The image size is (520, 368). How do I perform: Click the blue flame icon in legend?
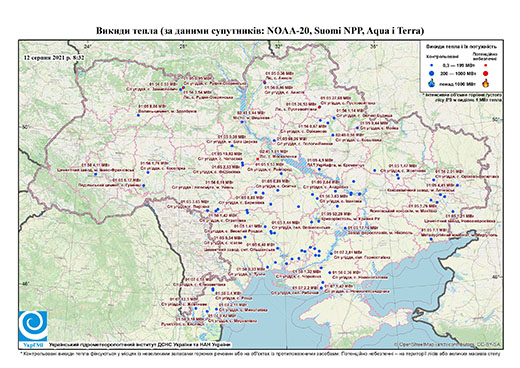pos(432,83)
